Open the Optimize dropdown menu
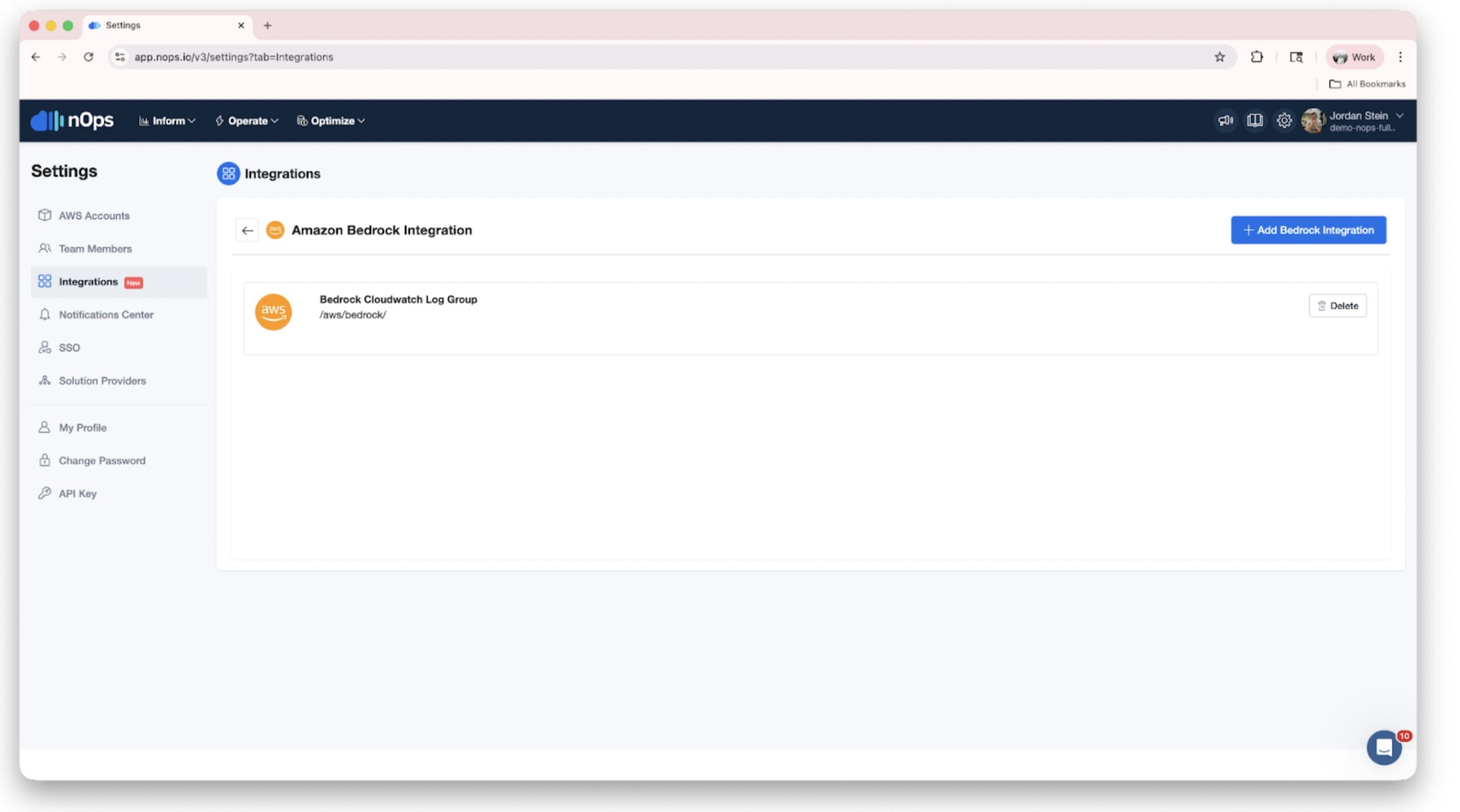The height and width of the screenshot is (812, 1460). [331, 121]
